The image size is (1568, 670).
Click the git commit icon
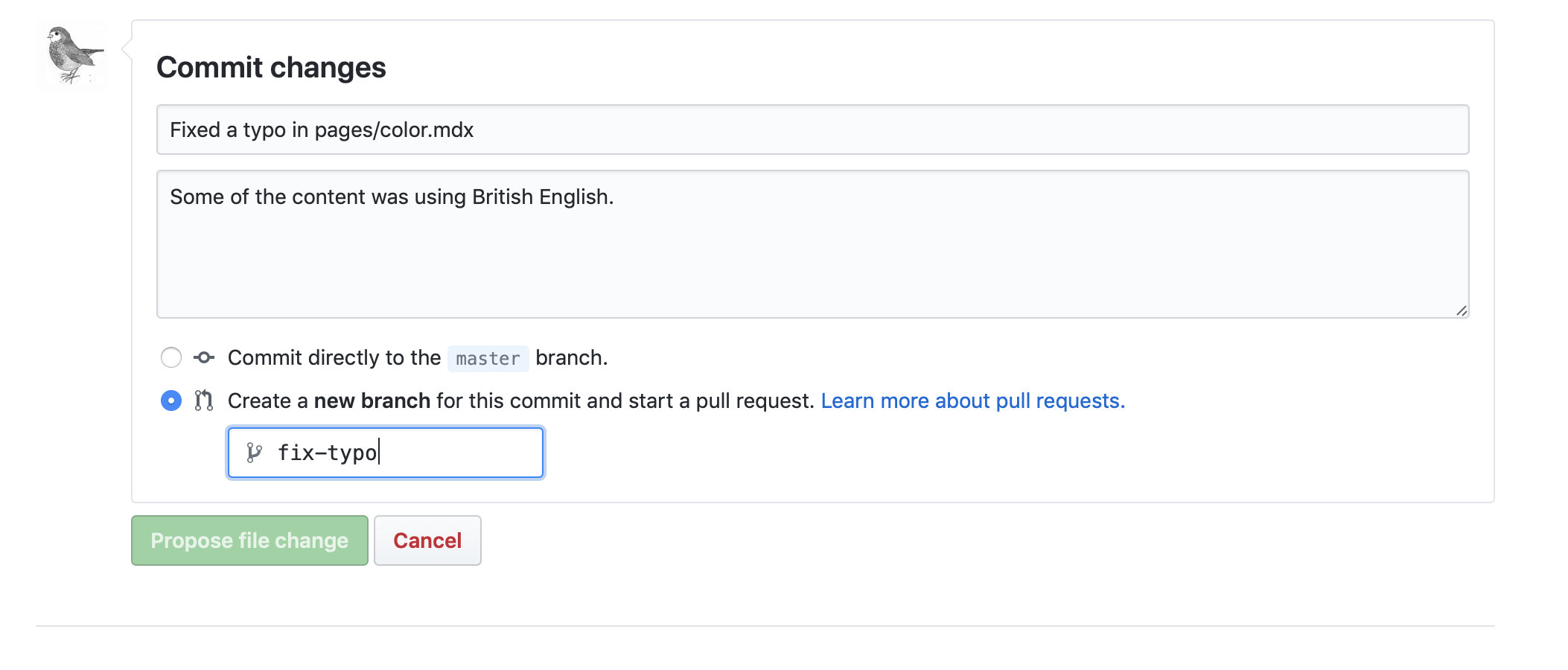204,357
